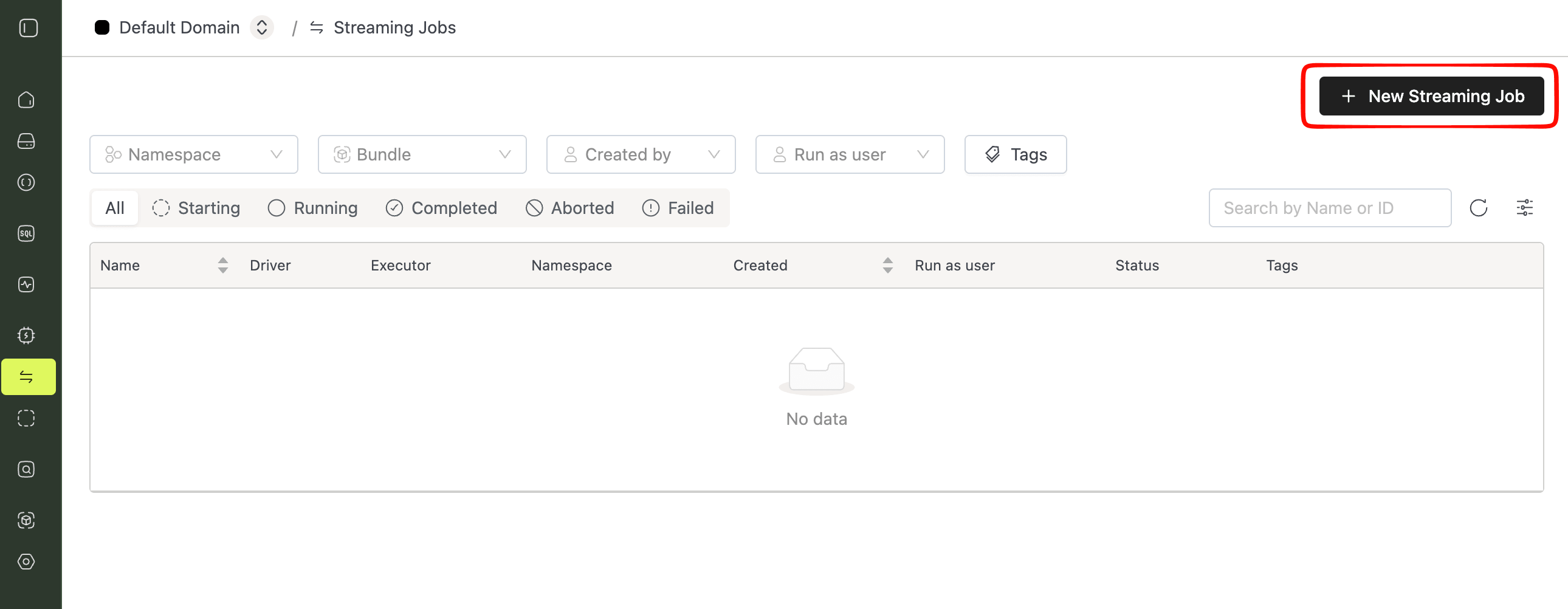The height and width of the screenshot is (609, 1568).
Task: Open the storage drive icon in the sidebar
Action: coord(26,140)
